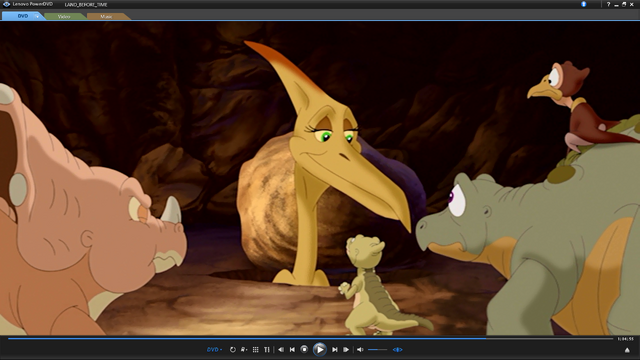The width and height of the screenshot is (640, 360).
Task: Switch to the Music tab
Action: pyautogui.click(x=107, y=17)
